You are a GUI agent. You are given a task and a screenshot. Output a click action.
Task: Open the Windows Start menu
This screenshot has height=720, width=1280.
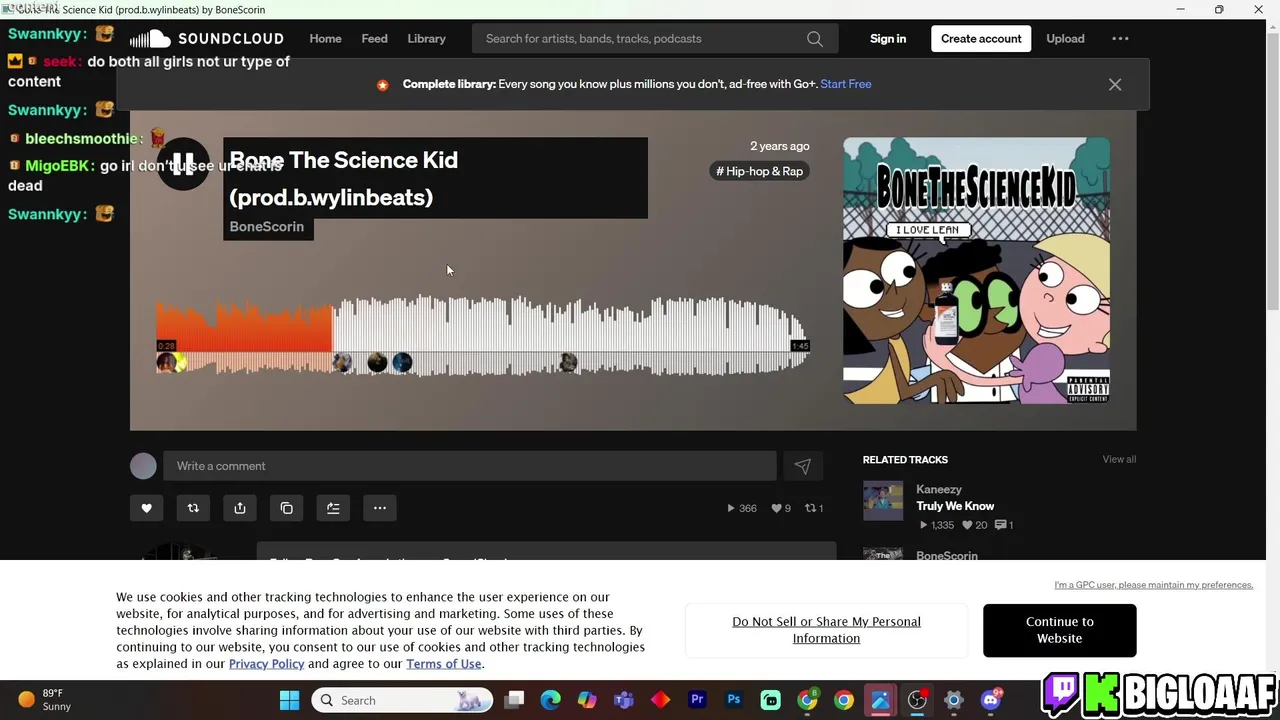pos(289,700)
